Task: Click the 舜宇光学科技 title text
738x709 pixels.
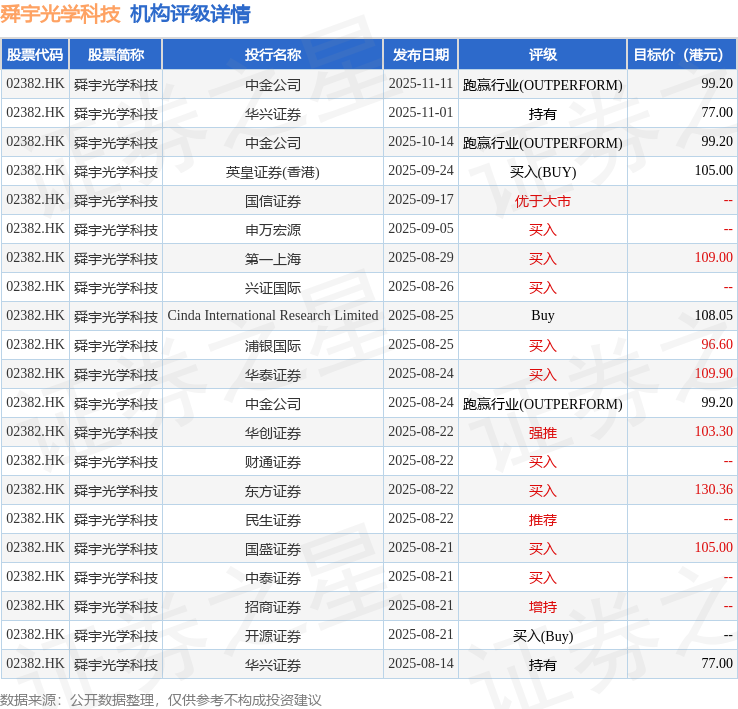Action: coord(60,14)
